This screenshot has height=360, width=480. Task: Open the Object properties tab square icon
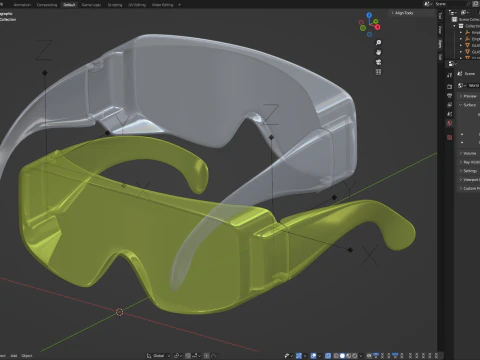[x=449, y=137]
